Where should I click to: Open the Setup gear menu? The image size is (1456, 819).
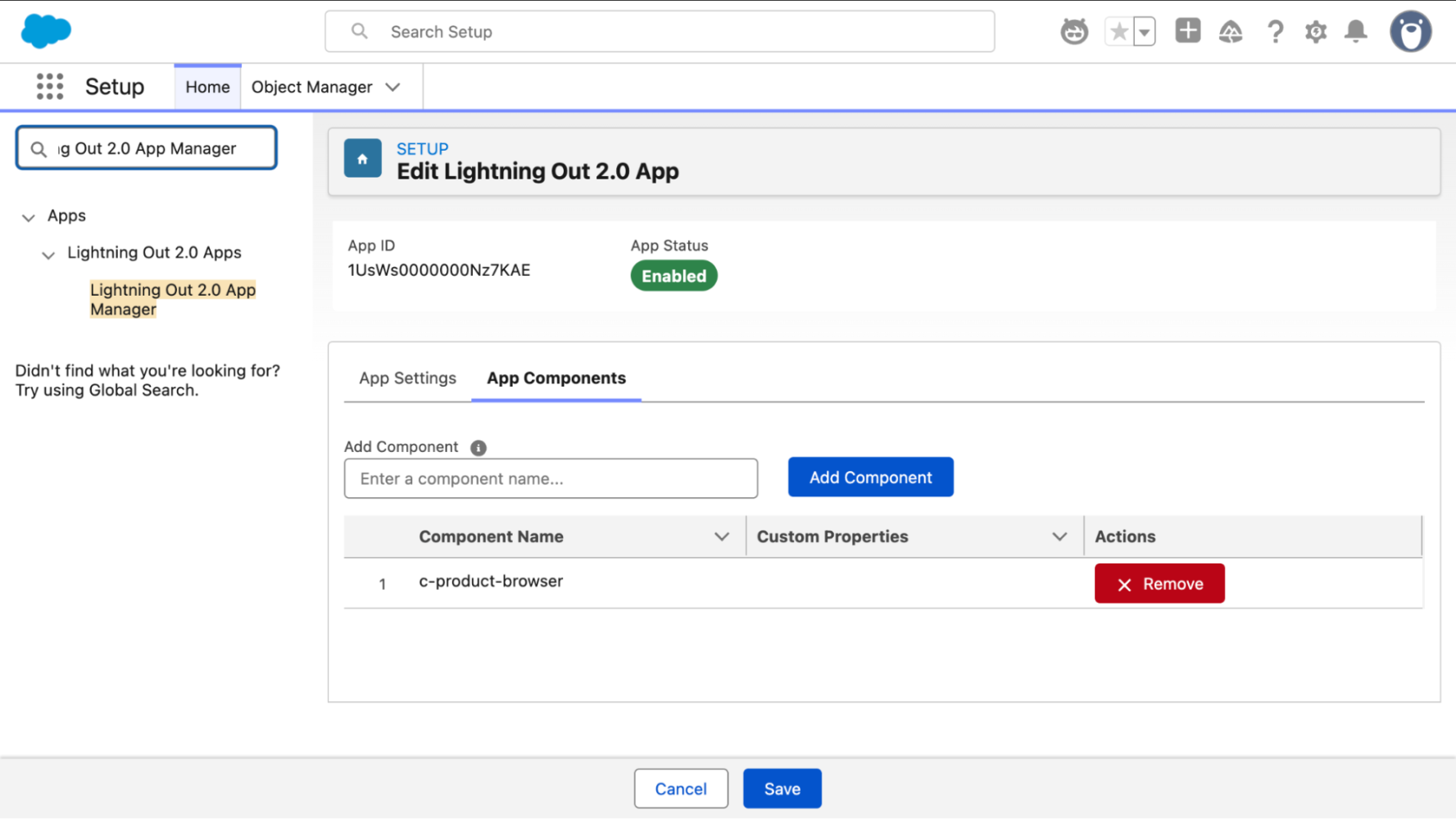1316,32
